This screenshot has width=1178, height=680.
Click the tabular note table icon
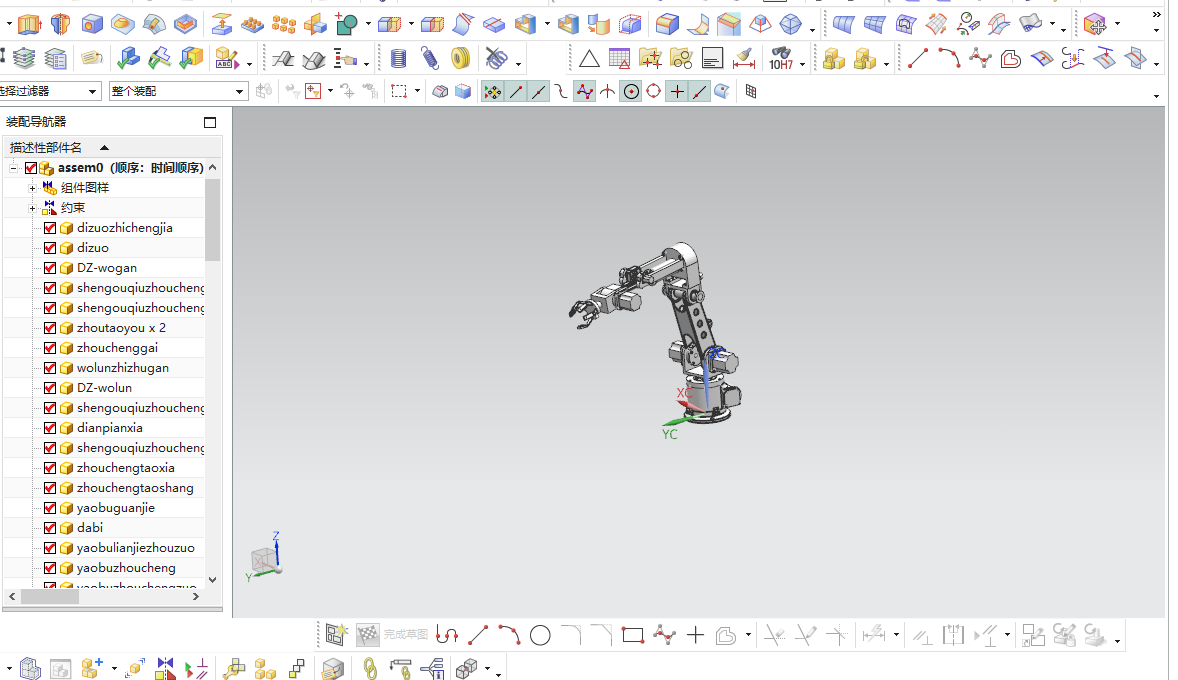tap(620, 58)
